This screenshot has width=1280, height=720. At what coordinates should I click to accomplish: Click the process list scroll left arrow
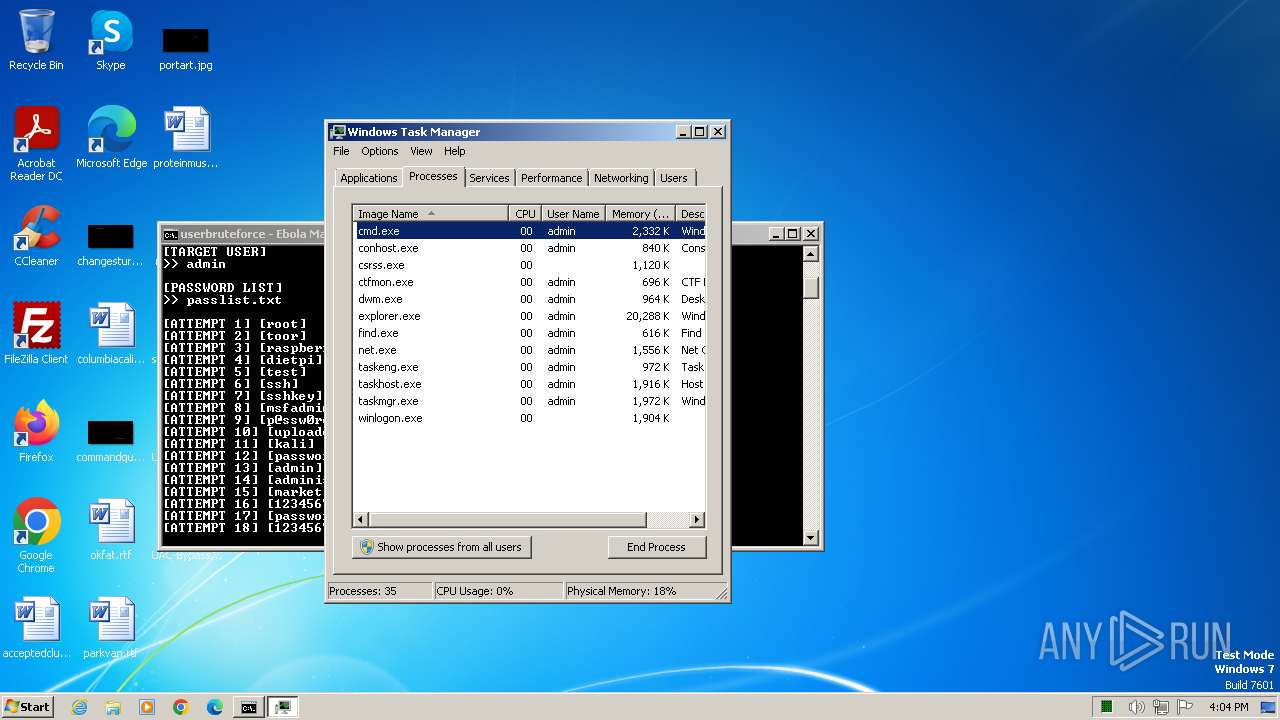click(x=361, y=520)
